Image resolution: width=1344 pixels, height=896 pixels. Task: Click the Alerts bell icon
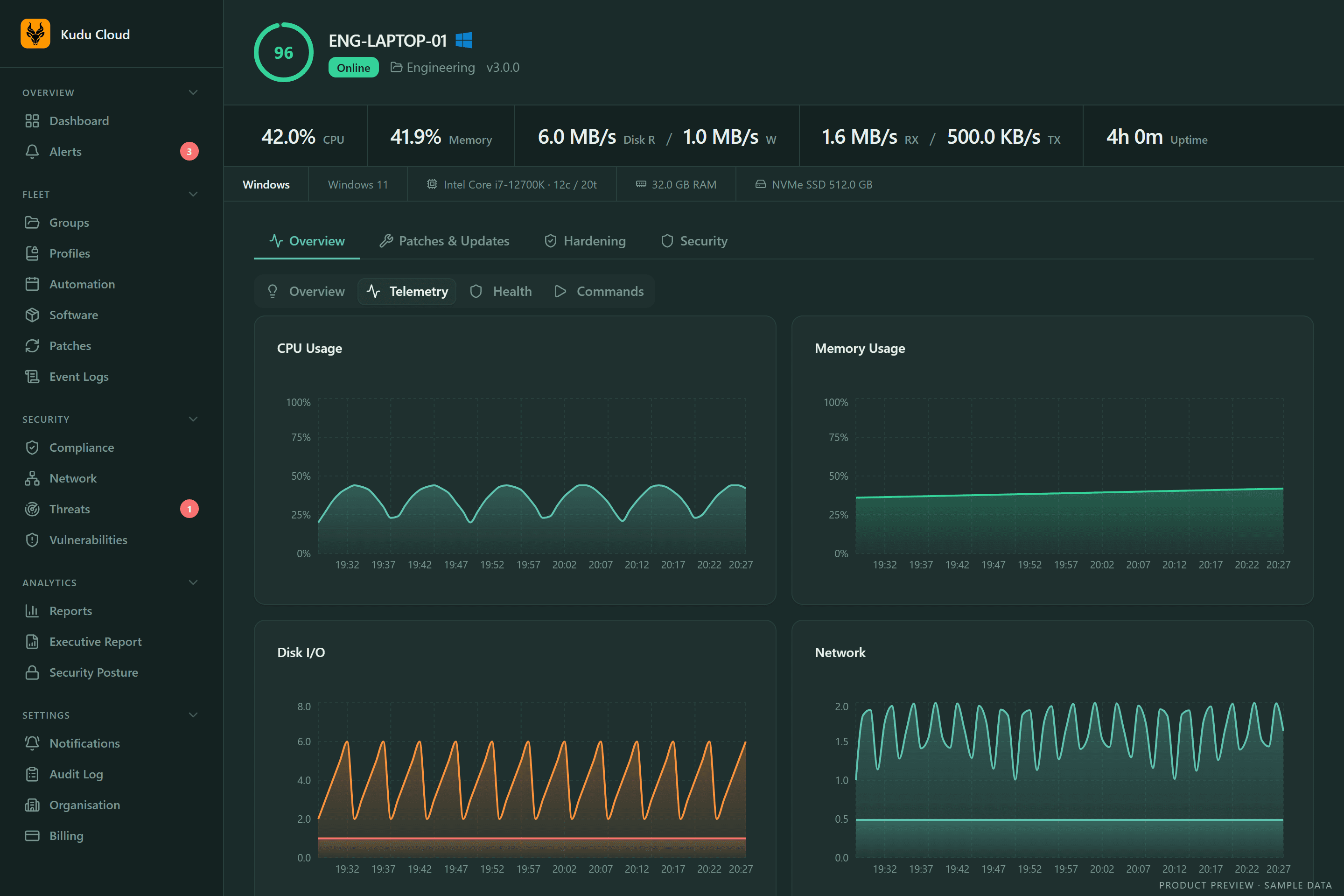pos(32,151)
